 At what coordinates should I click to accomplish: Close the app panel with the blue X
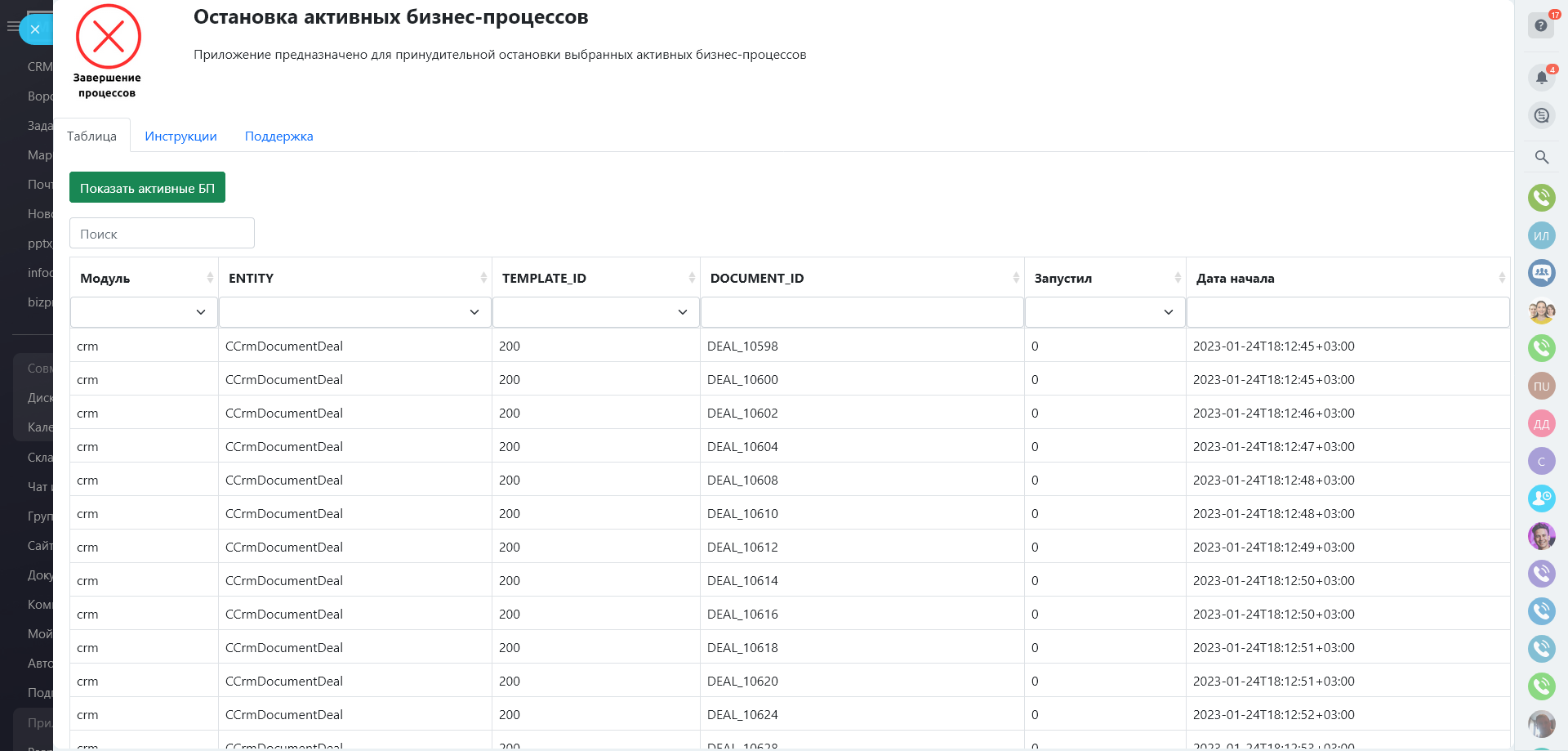pos(35,29)
